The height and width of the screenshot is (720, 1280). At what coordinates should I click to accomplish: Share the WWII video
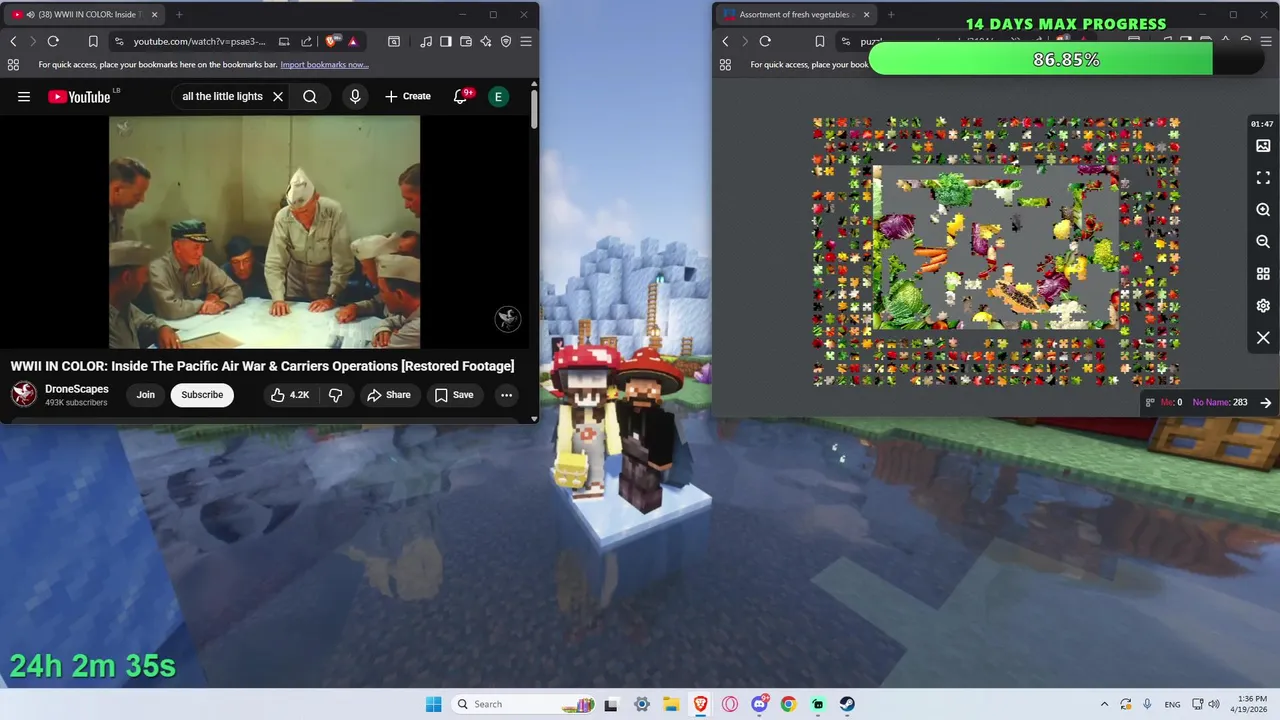point(389,395)
